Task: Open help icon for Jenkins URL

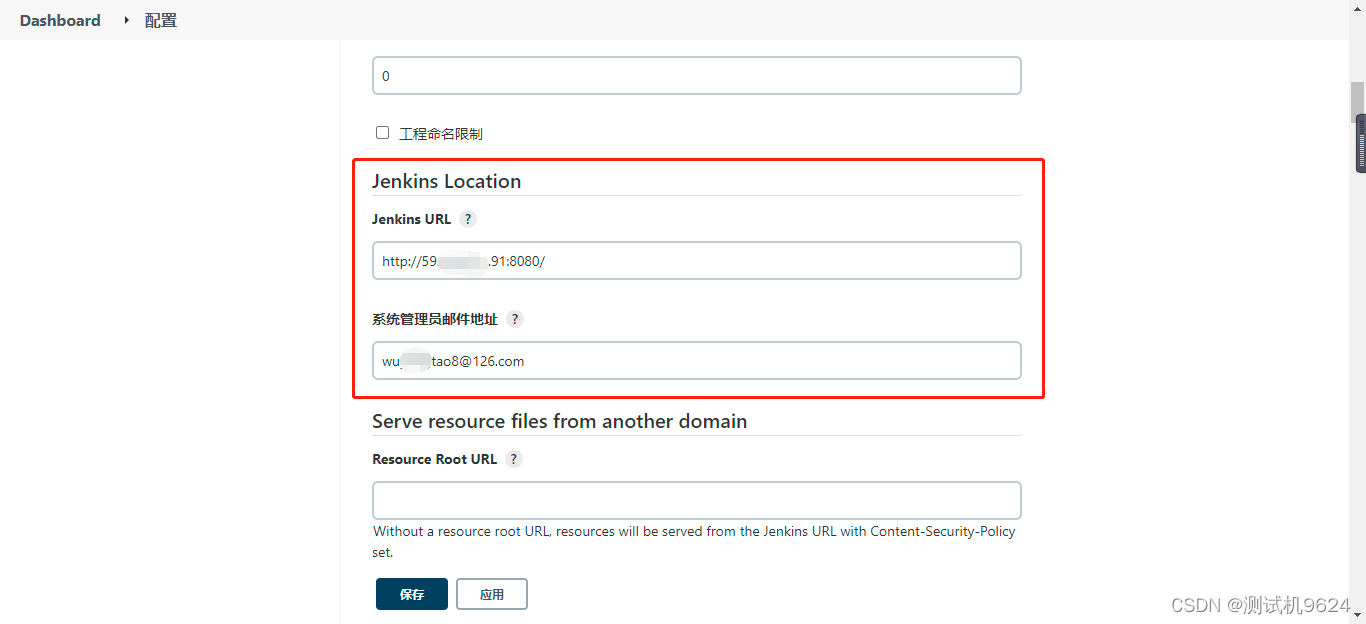Action: (x=468, y=219)
